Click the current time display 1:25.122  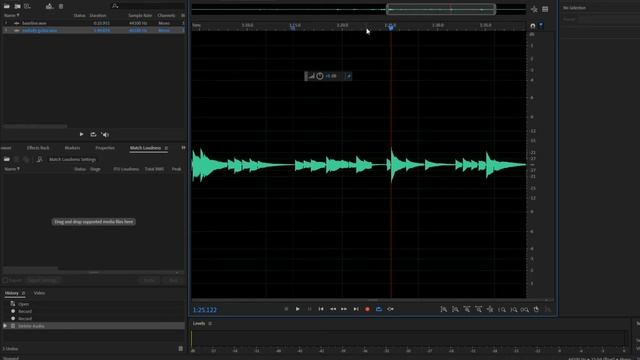pyautogui.click(x=204, y=310)
